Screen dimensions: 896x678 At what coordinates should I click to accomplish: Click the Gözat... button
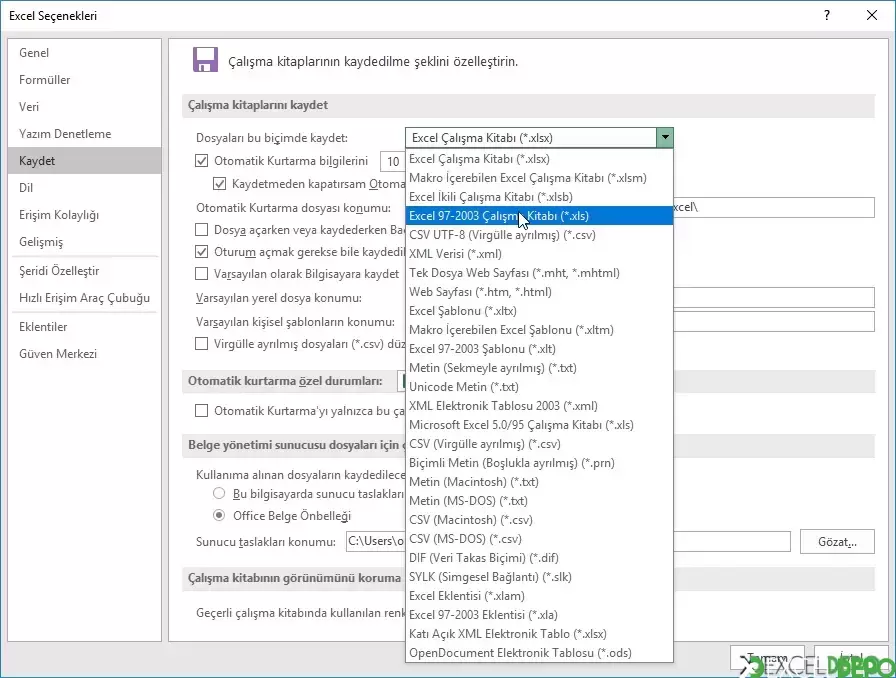[837, 541]
